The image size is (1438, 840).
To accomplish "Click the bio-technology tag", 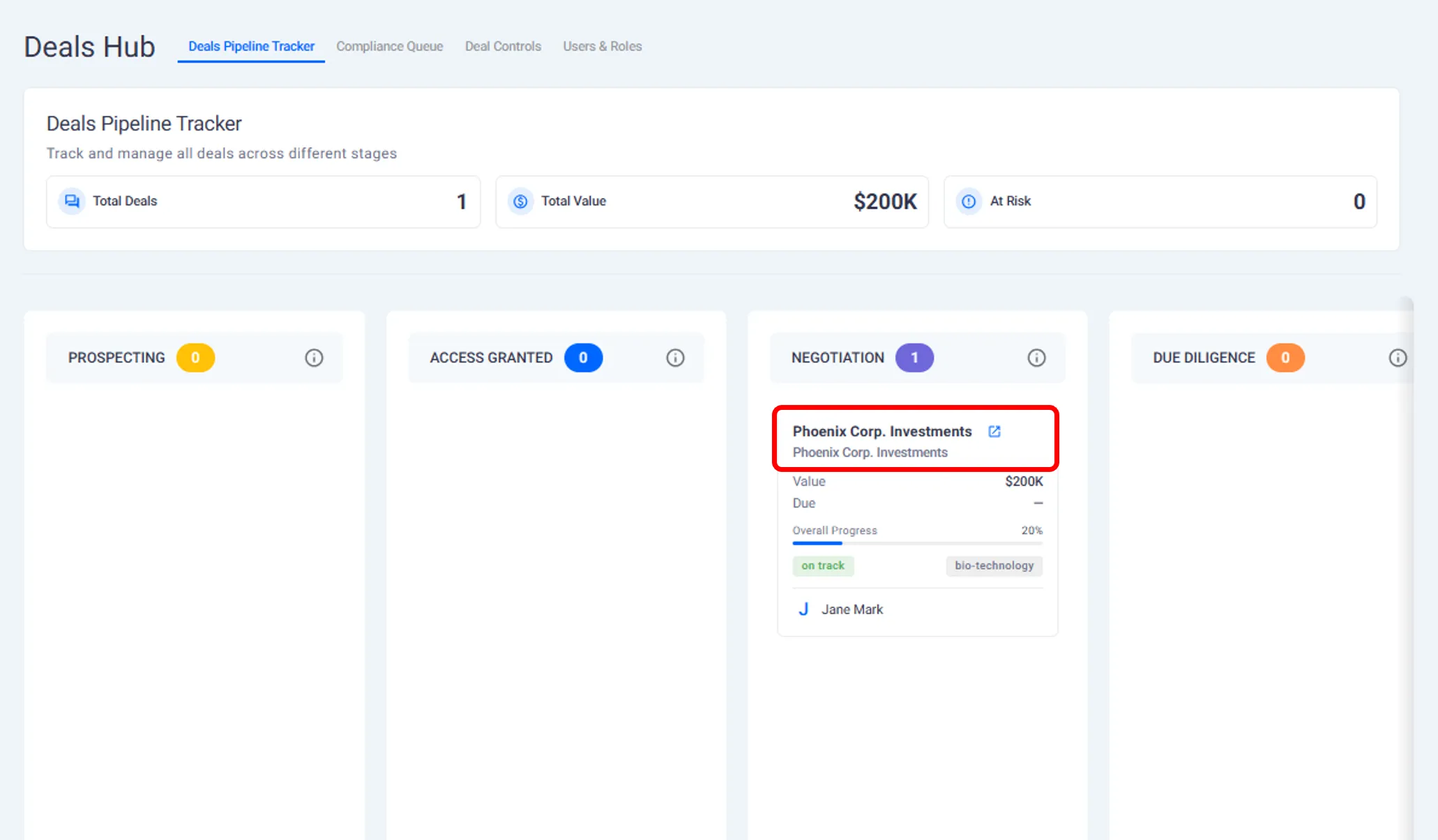I will coord(994,565).
